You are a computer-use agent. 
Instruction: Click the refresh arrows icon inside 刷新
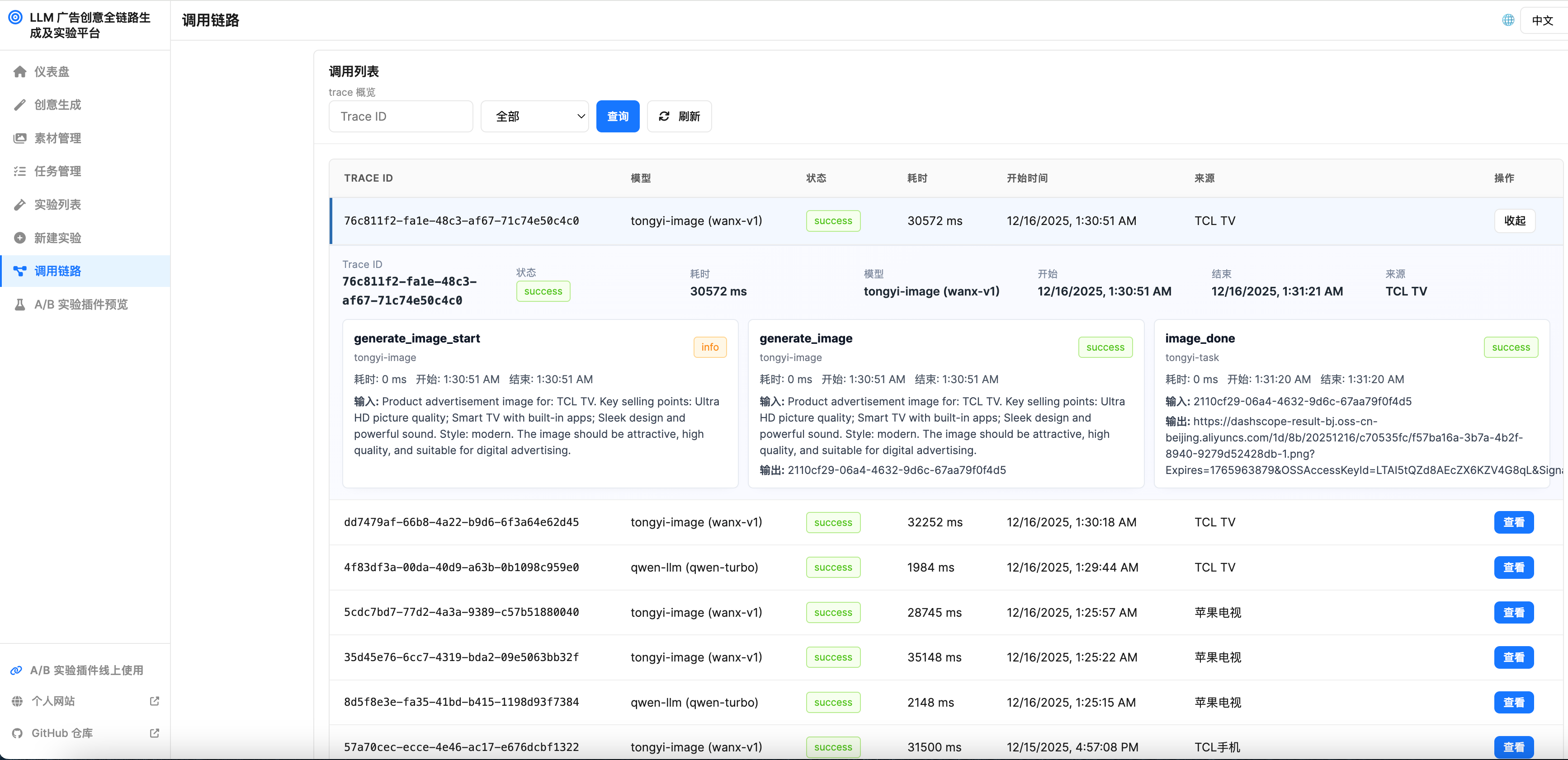coord(664,116)
